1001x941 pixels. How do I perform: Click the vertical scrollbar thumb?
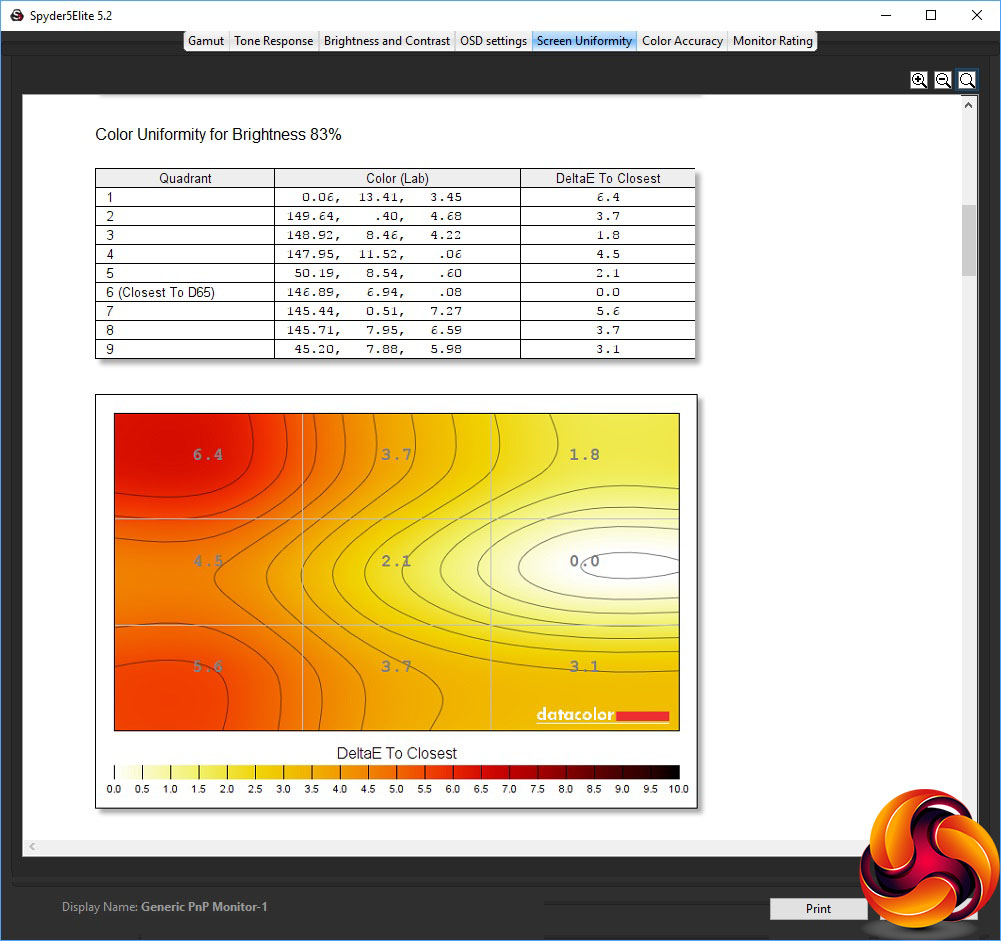[x=968, y=240]
